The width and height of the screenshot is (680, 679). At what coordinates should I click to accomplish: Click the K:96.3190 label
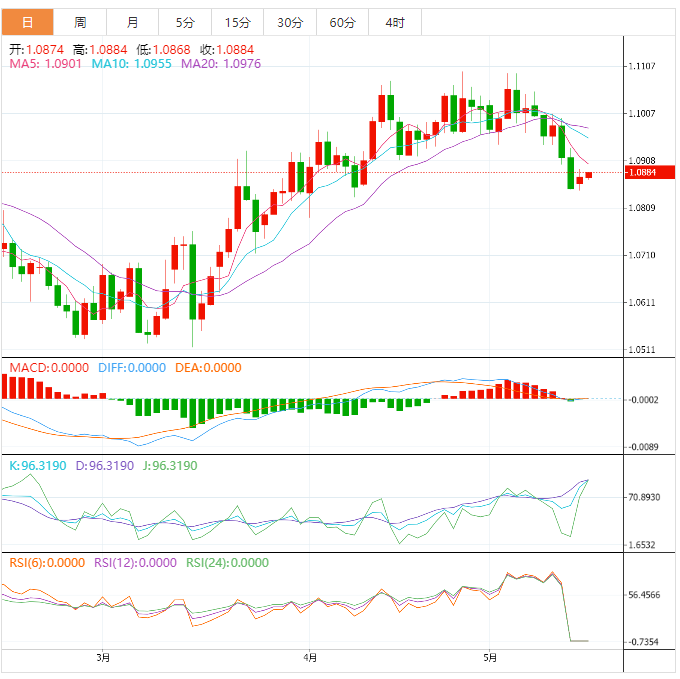[x=38, y=466]
